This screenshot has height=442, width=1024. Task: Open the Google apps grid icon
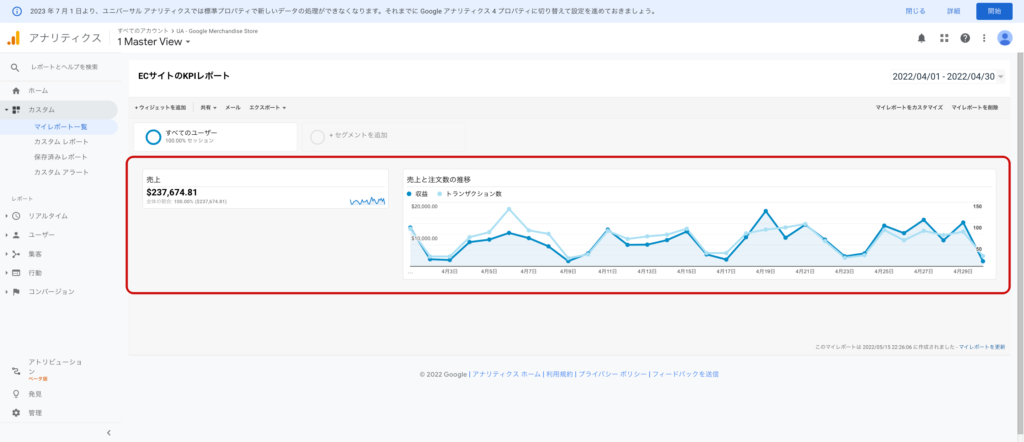click(944, 38)
